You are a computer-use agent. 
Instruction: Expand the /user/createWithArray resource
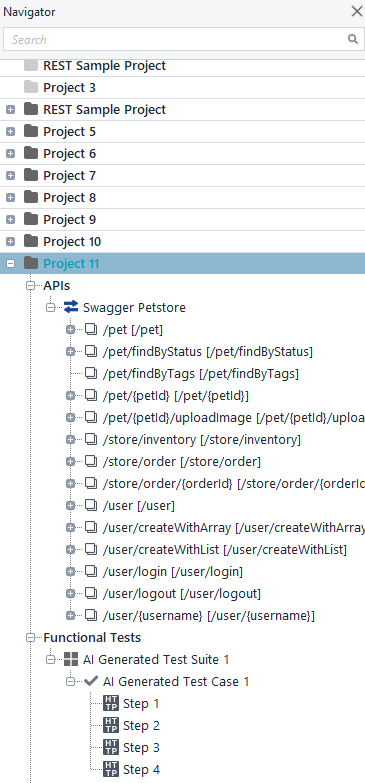tap(70, 527)
